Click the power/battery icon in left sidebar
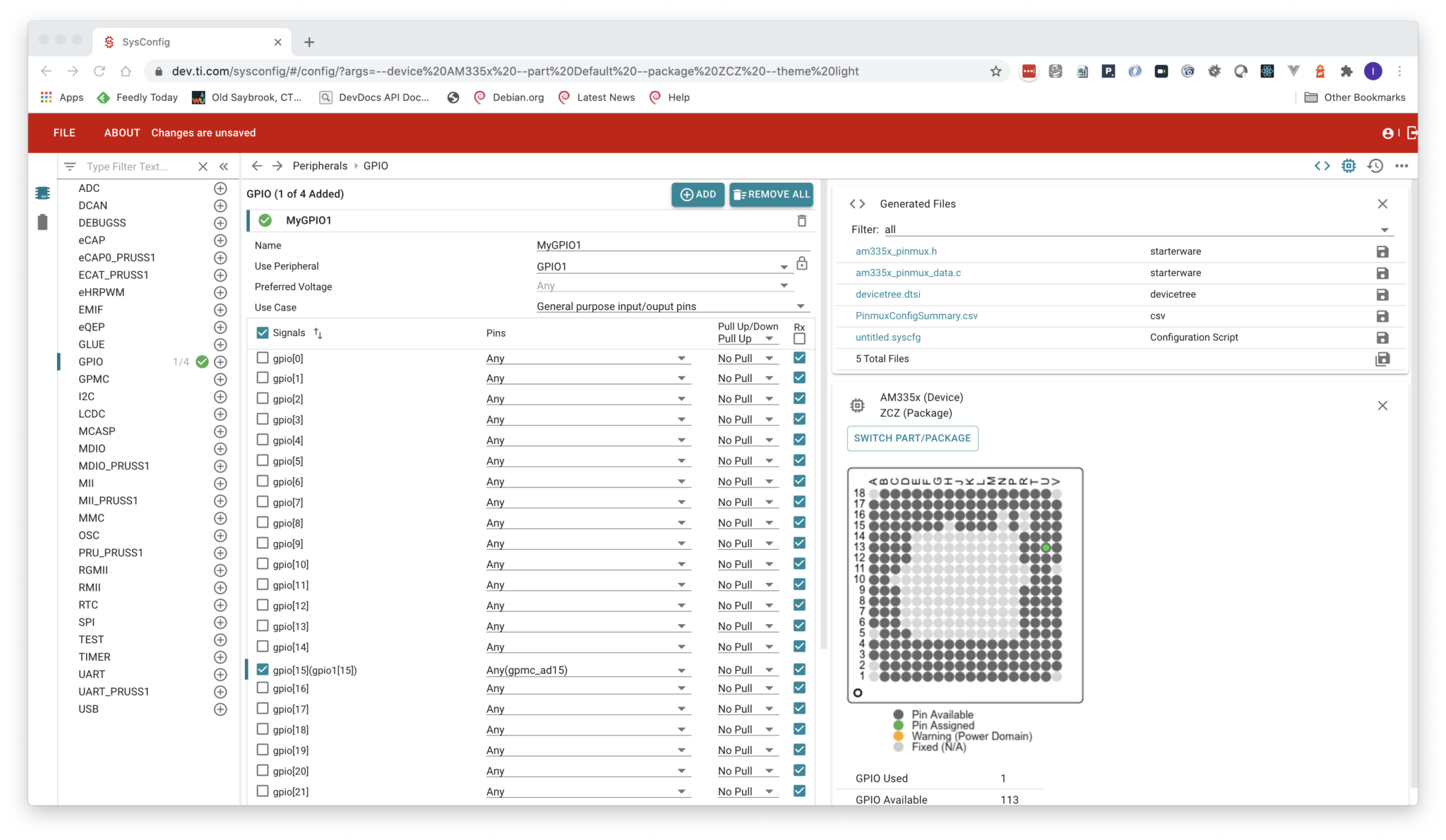The width and height of the screenshot is (1446, 840). [x=42, y=222]
